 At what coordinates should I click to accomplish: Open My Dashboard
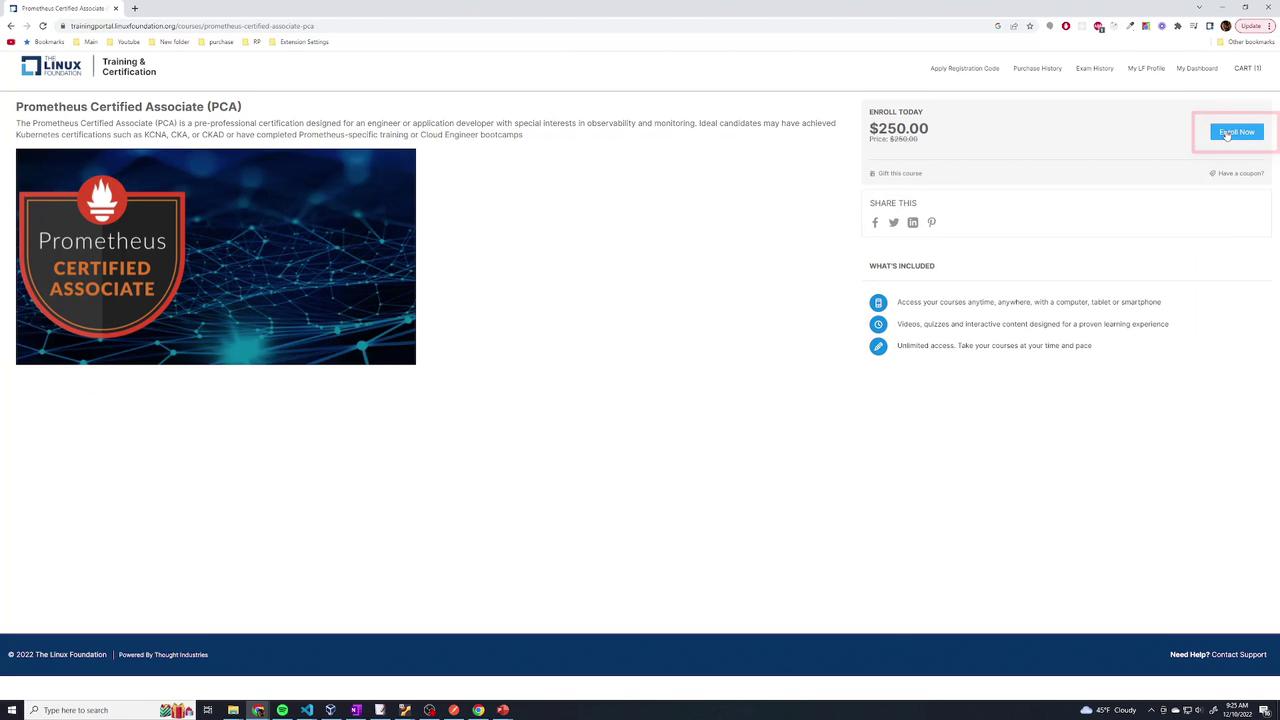[x=1197, y=68]
